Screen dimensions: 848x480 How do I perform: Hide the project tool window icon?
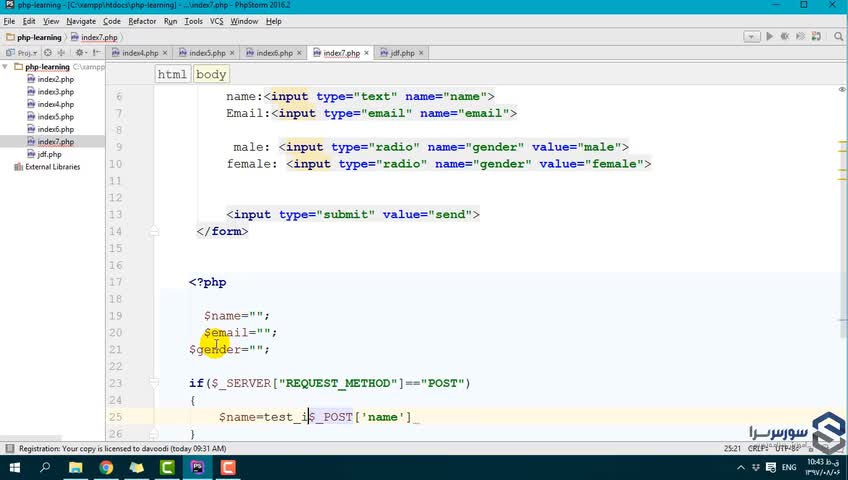coord(96,52)
